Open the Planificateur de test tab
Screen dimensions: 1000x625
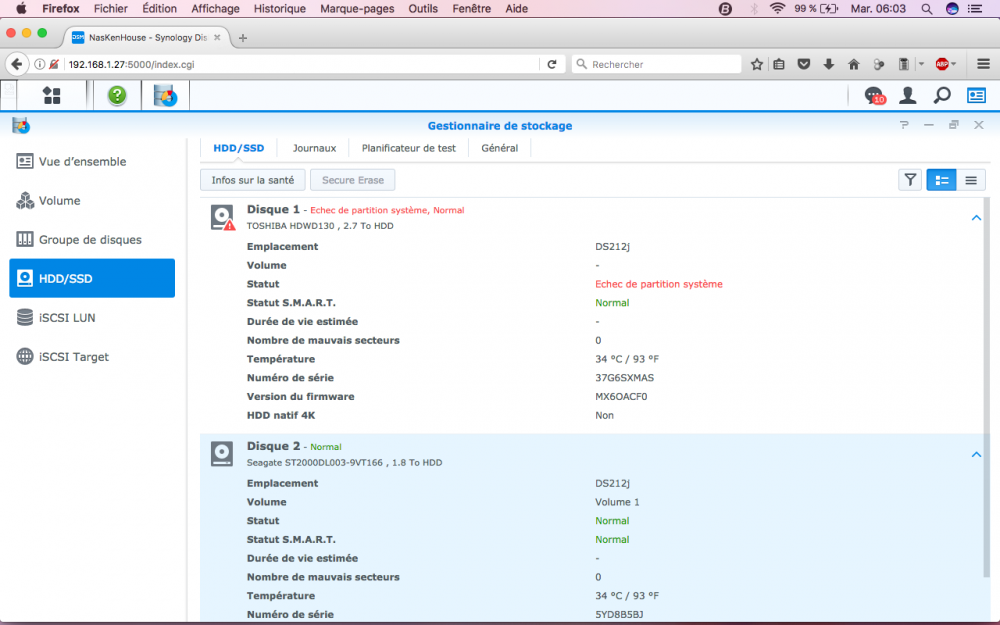coord(409,148)
